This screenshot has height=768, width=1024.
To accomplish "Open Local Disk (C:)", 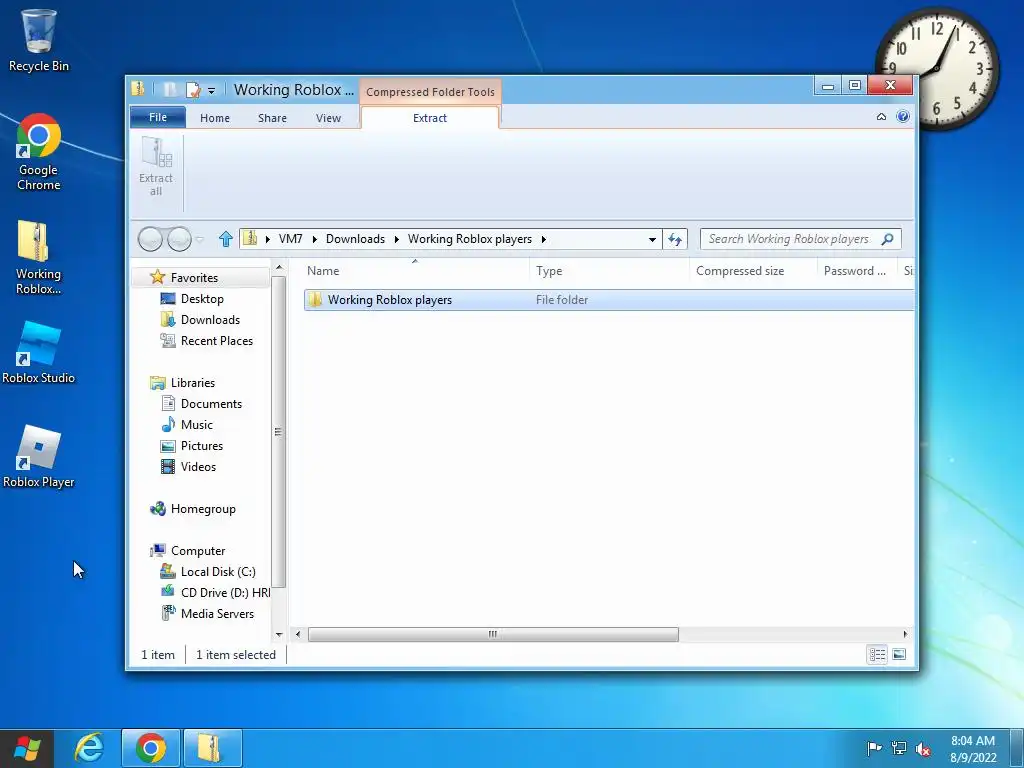I will tap(208, 572).
